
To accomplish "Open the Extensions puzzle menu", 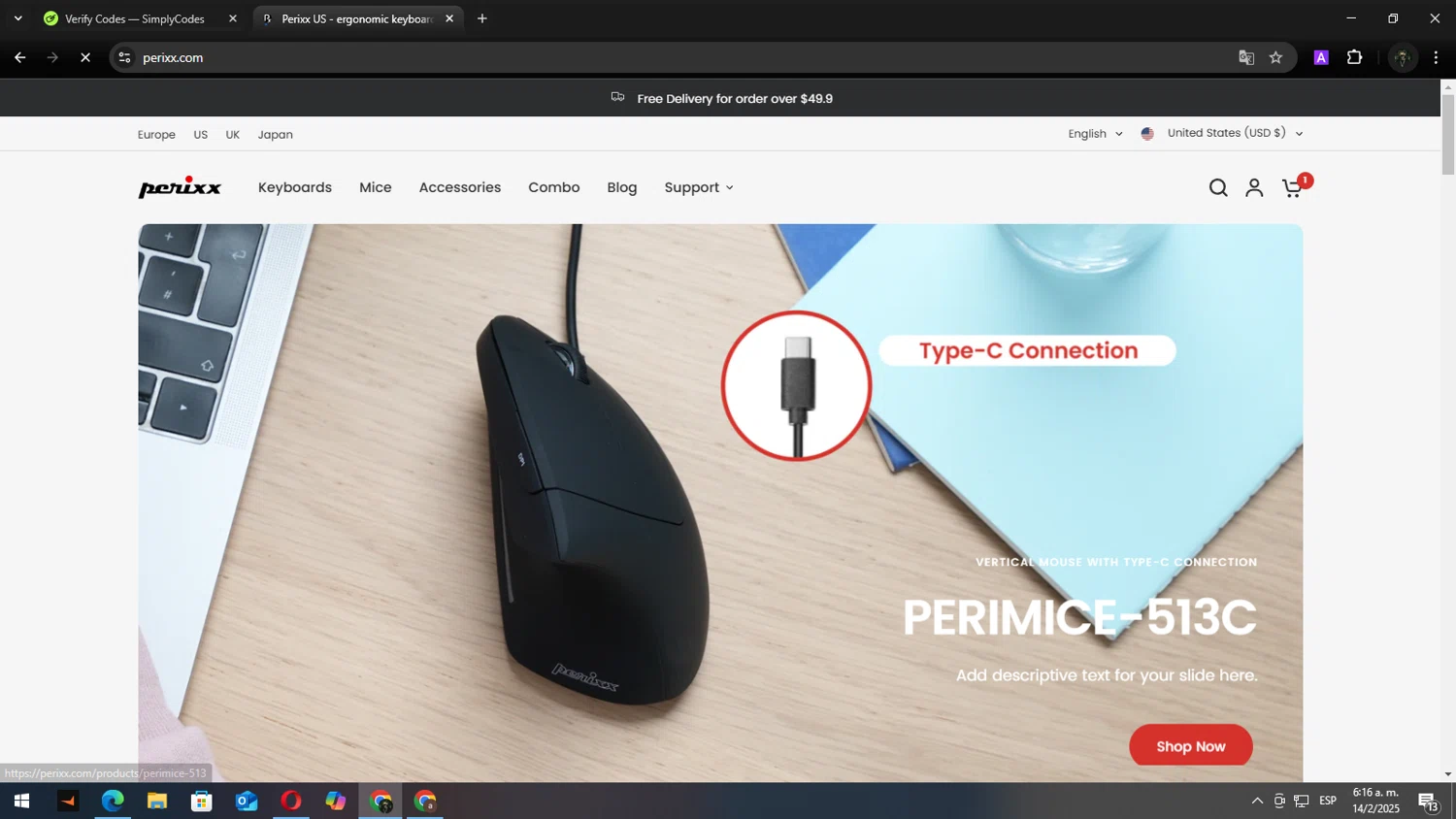I will [1355, 57].
